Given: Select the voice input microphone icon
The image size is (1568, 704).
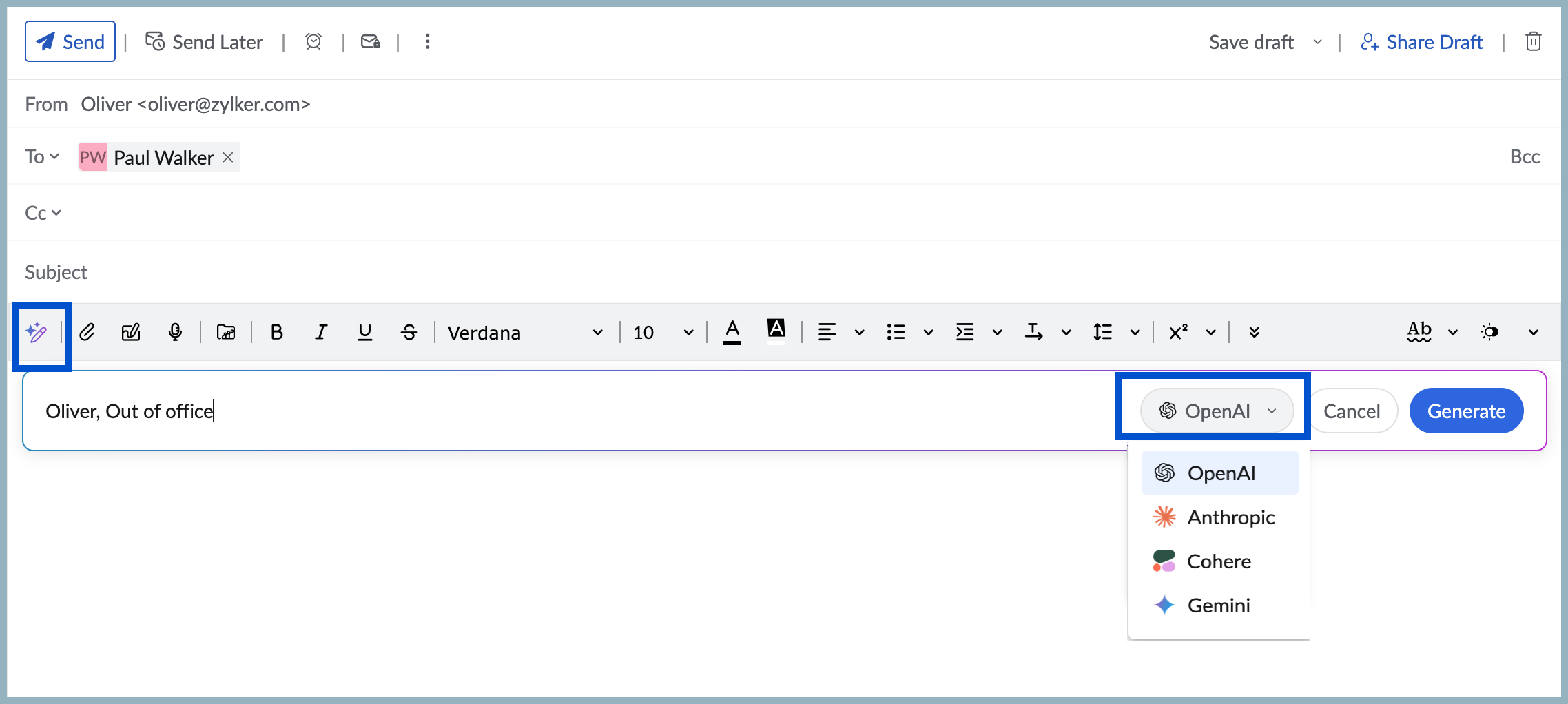Looking at the screenshot, I should [x=175, y=332].
